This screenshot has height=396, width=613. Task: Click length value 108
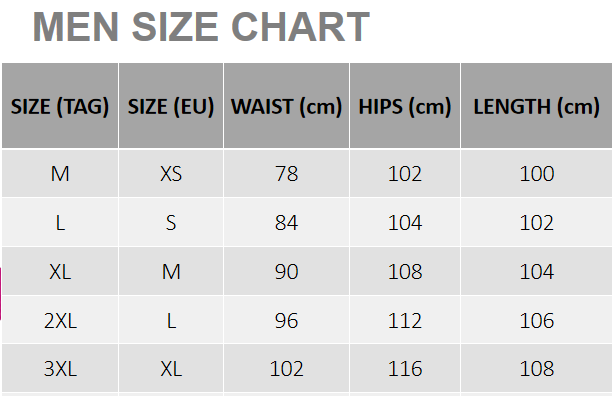[536, 369]
